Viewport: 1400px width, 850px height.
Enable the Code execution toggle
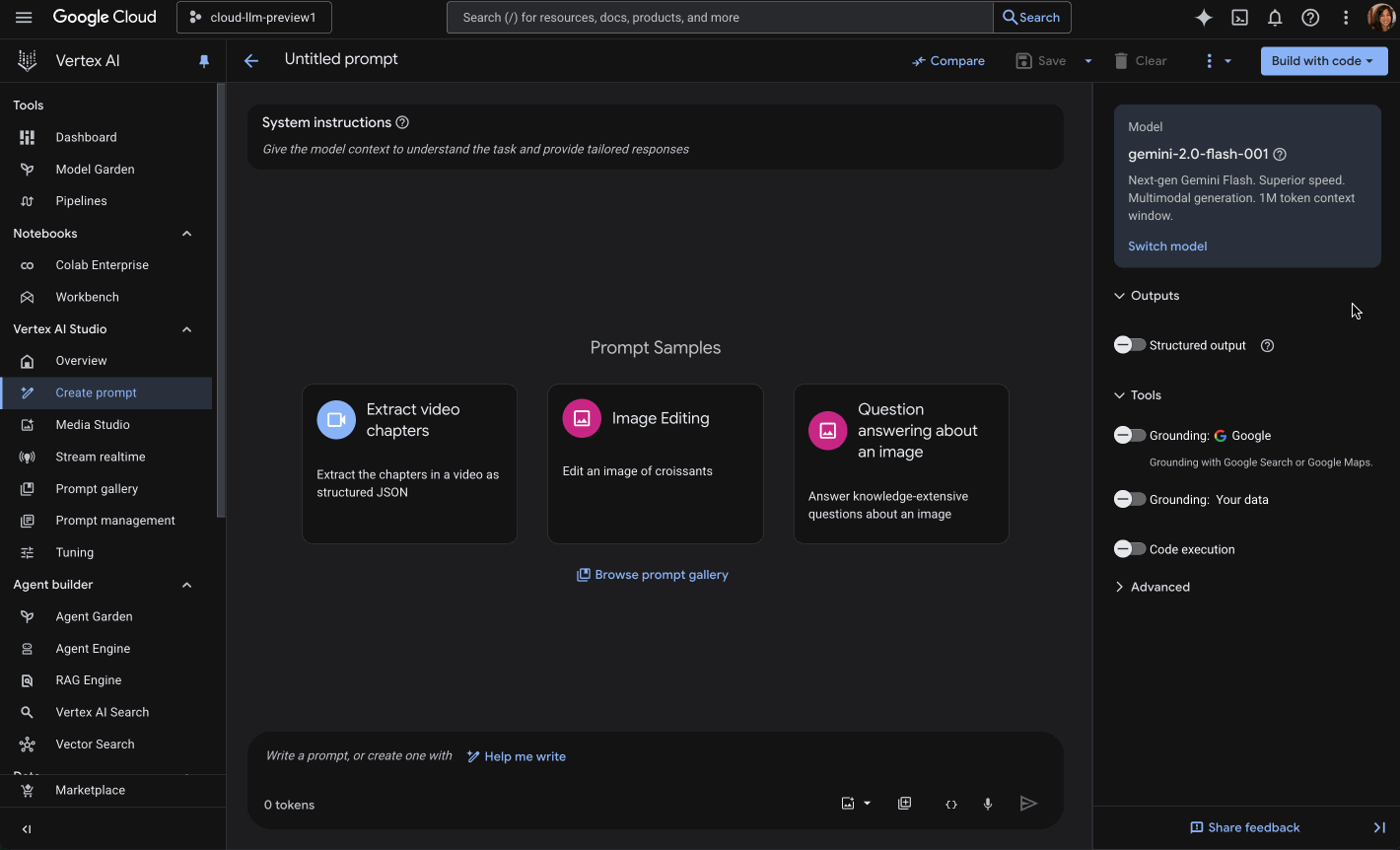[1130, 549]
